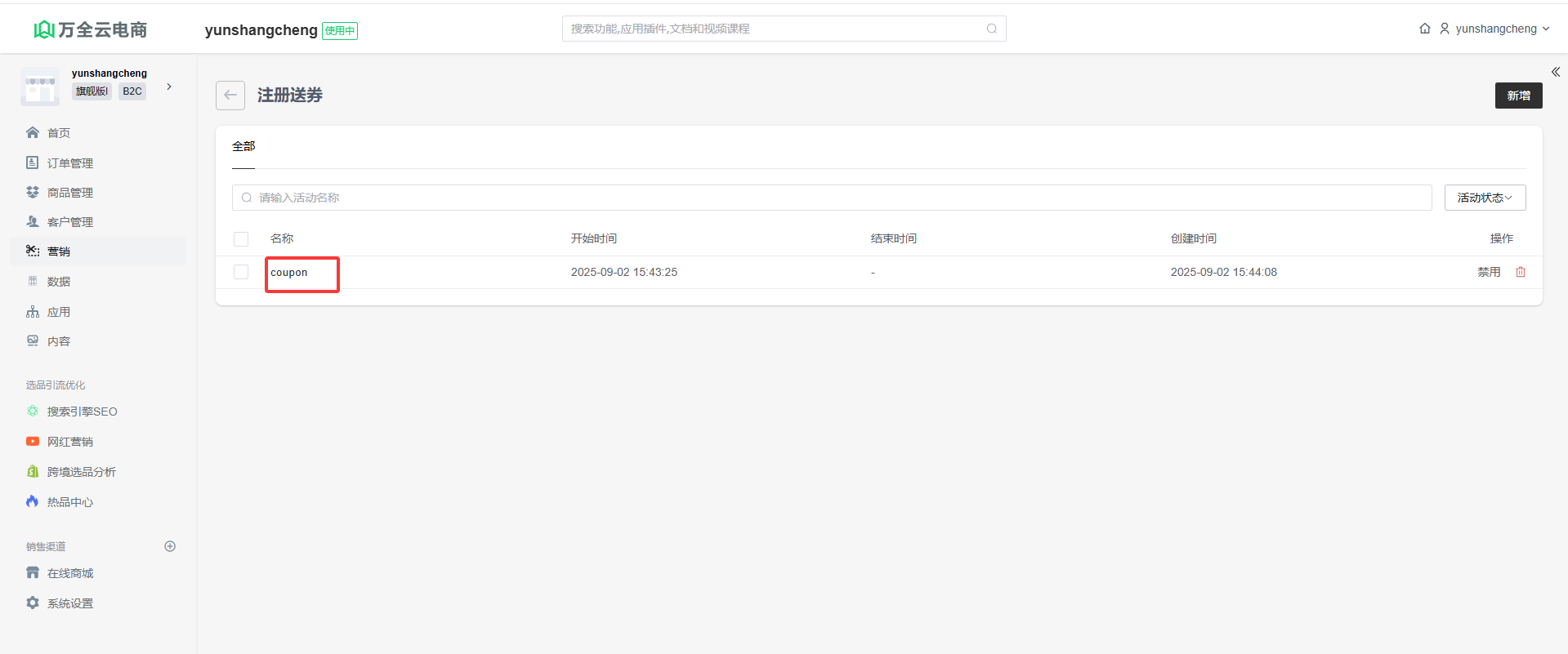This screenshot has height=654, width=1568.
Task: Add a sales channel with plus icon
Action: (170, 546)
